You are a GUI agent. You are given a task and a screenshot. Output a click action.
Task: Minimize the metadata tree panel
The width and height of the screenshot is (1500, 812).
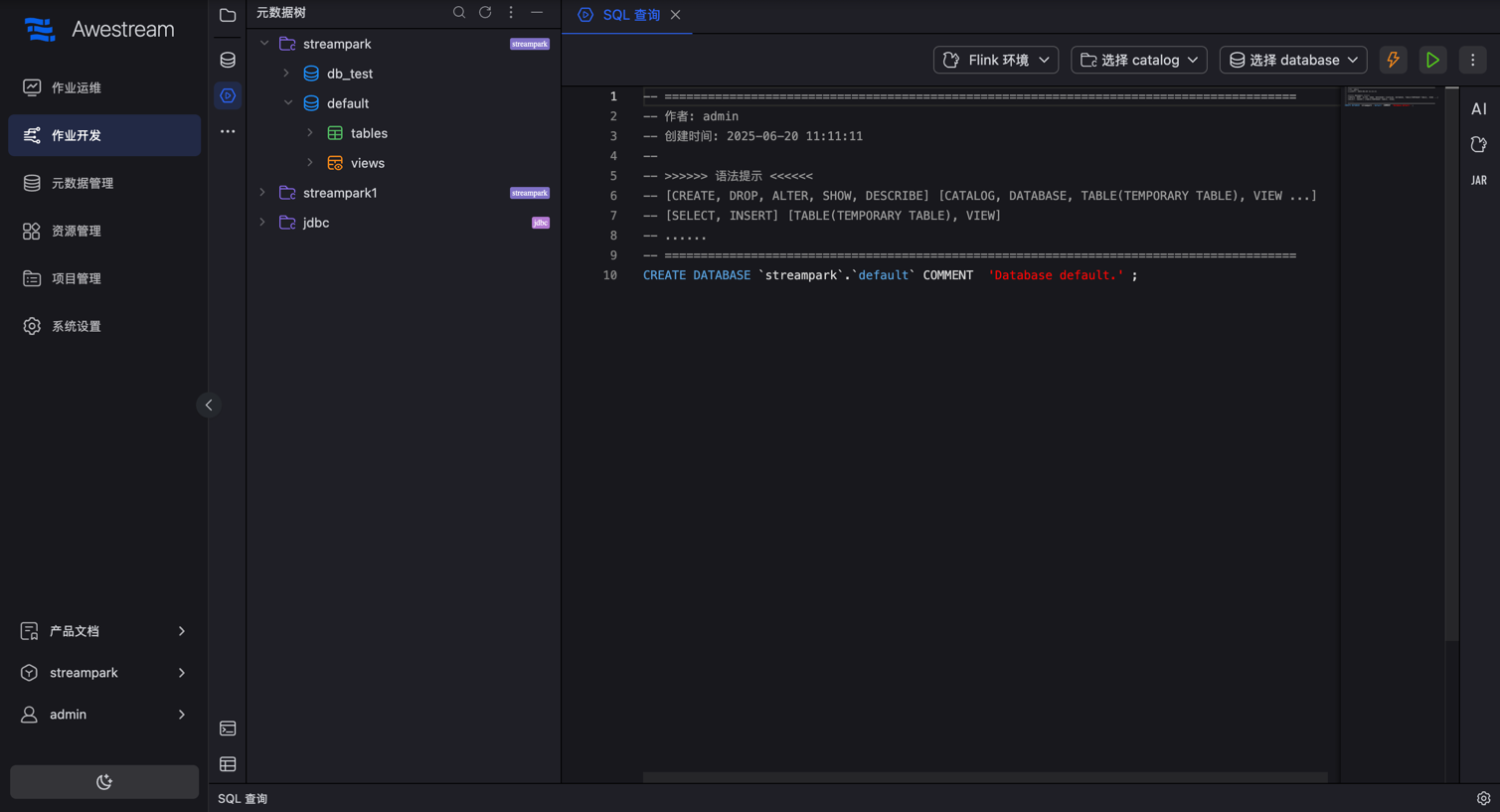537,13
